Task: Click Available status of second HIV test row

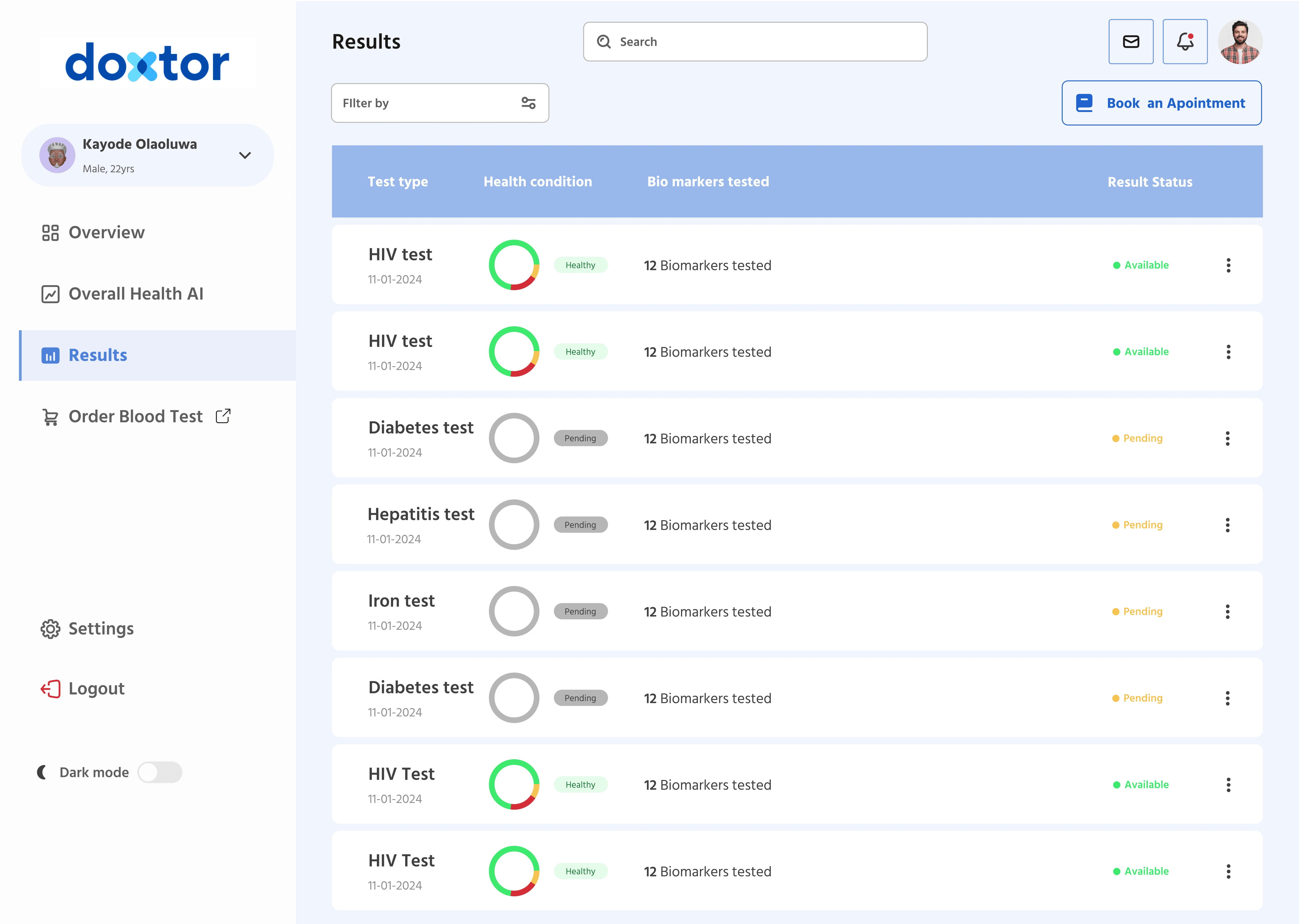Action: (x=1141, y=352)
